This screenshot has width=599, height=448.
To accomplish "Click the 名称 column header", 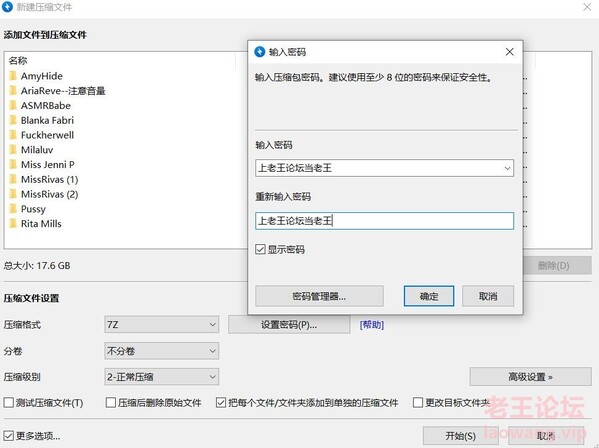I will pyautogui.click(x=18, y=60).
